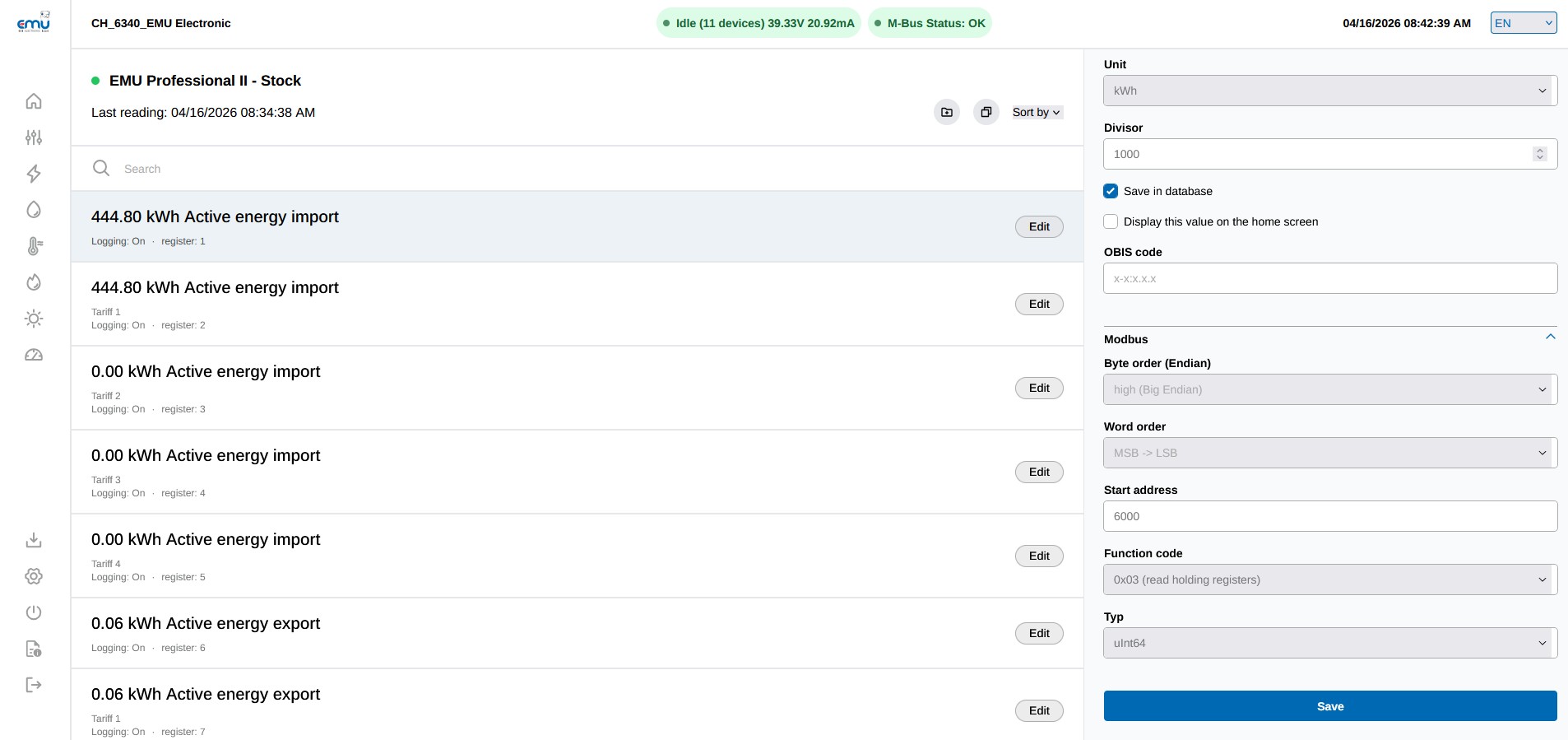Click the power icon in the sidebar

[x=34, y=612]
